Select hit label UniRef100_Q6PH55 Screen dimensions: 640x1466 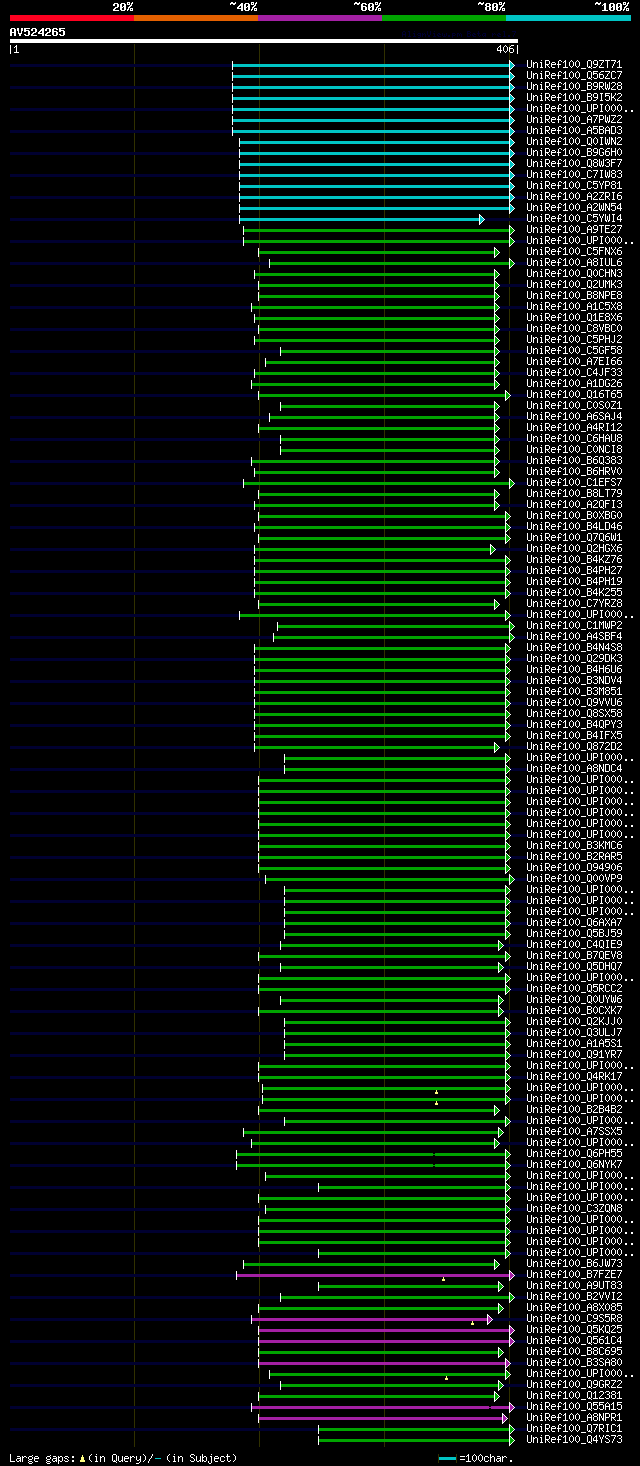[x=574, y=1154]
